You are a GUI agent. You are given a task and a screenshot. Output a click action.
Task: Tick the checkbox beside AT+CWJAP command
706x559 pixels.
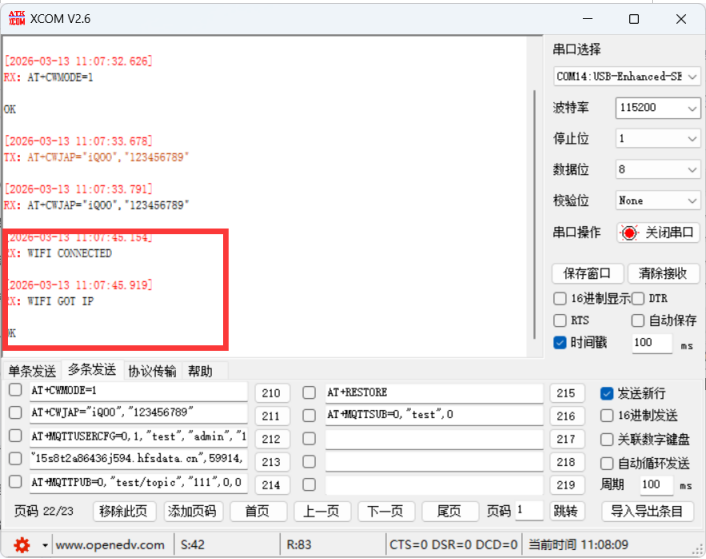point(15,412)
